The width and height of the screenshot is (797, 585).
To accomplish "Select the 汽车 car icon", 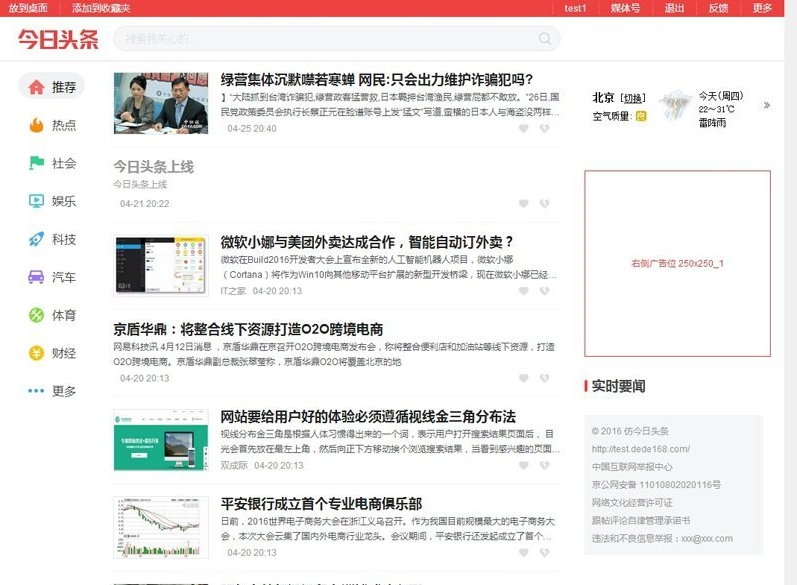I will point(36,277).
